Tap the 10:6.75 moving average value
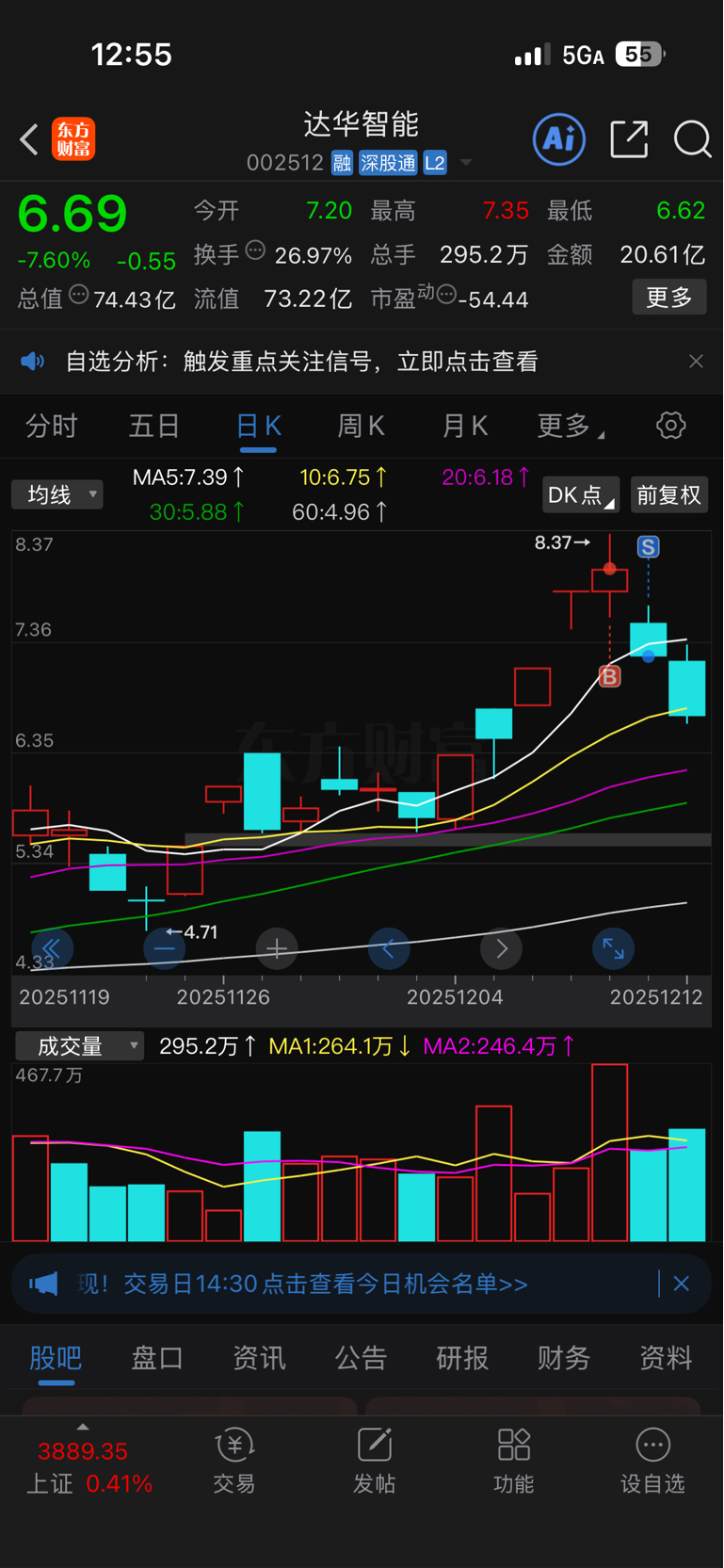This screenshot has width=724, height=1568. tap(344, 477)
